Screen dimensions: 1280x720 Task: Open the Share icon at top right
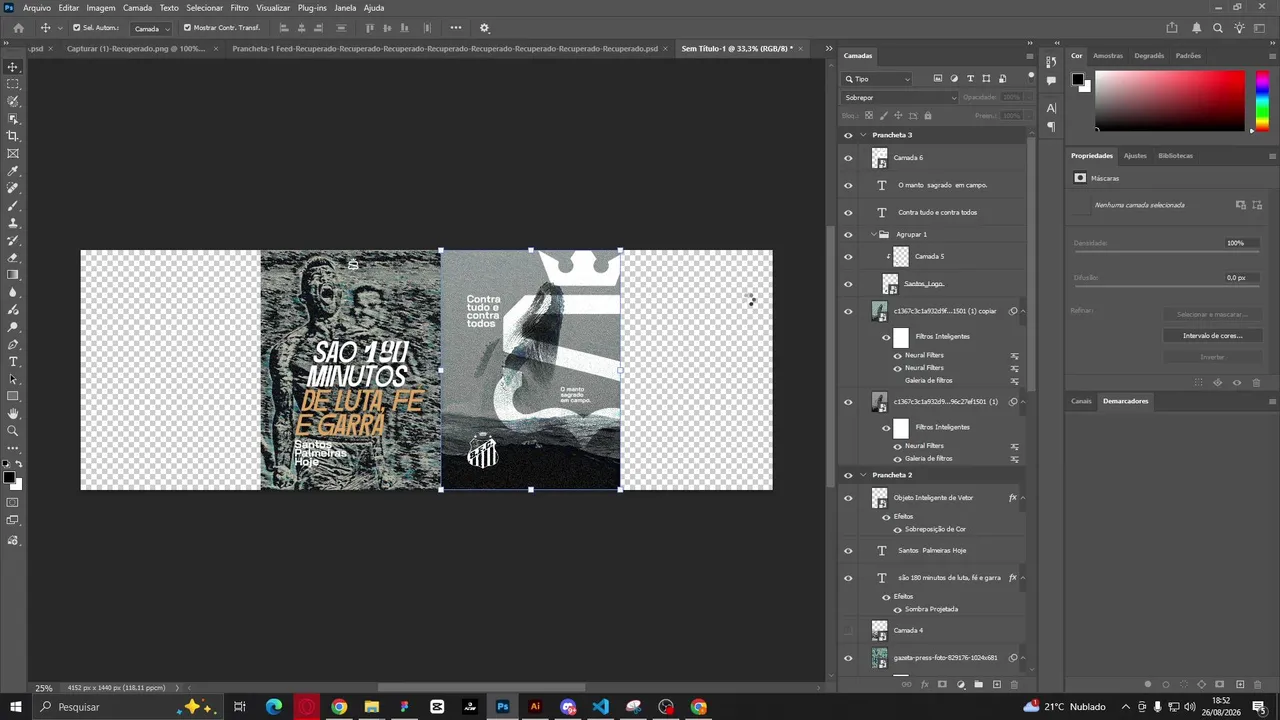click(x=1172, y=28)
